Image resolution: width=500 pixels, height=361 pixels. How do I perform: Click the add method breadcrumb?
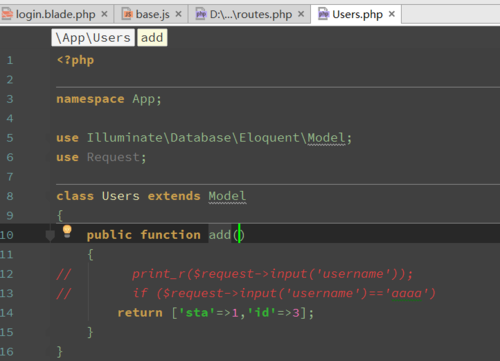(152, 38)
